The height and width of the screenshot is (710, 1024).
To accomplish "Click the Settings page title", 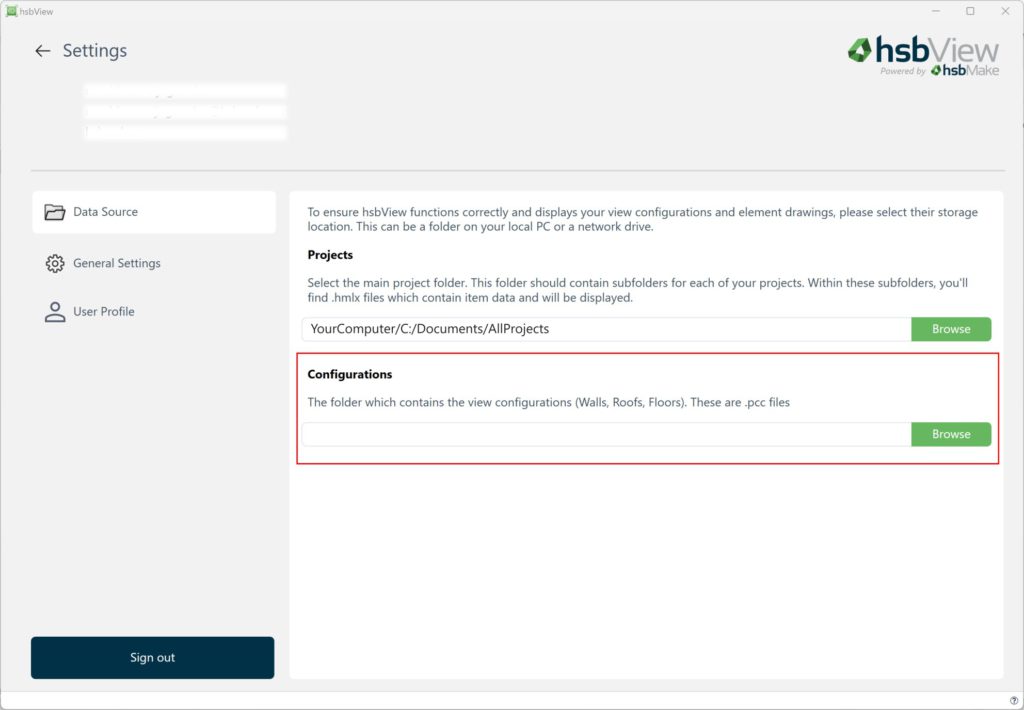I will click(95, 51).
